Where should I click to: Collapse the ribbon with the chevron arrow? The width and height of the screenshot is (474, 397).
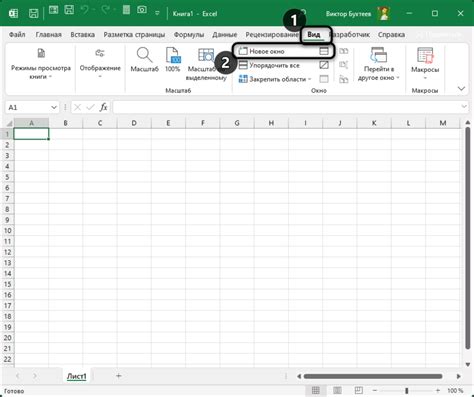click(x=461, y=89)
